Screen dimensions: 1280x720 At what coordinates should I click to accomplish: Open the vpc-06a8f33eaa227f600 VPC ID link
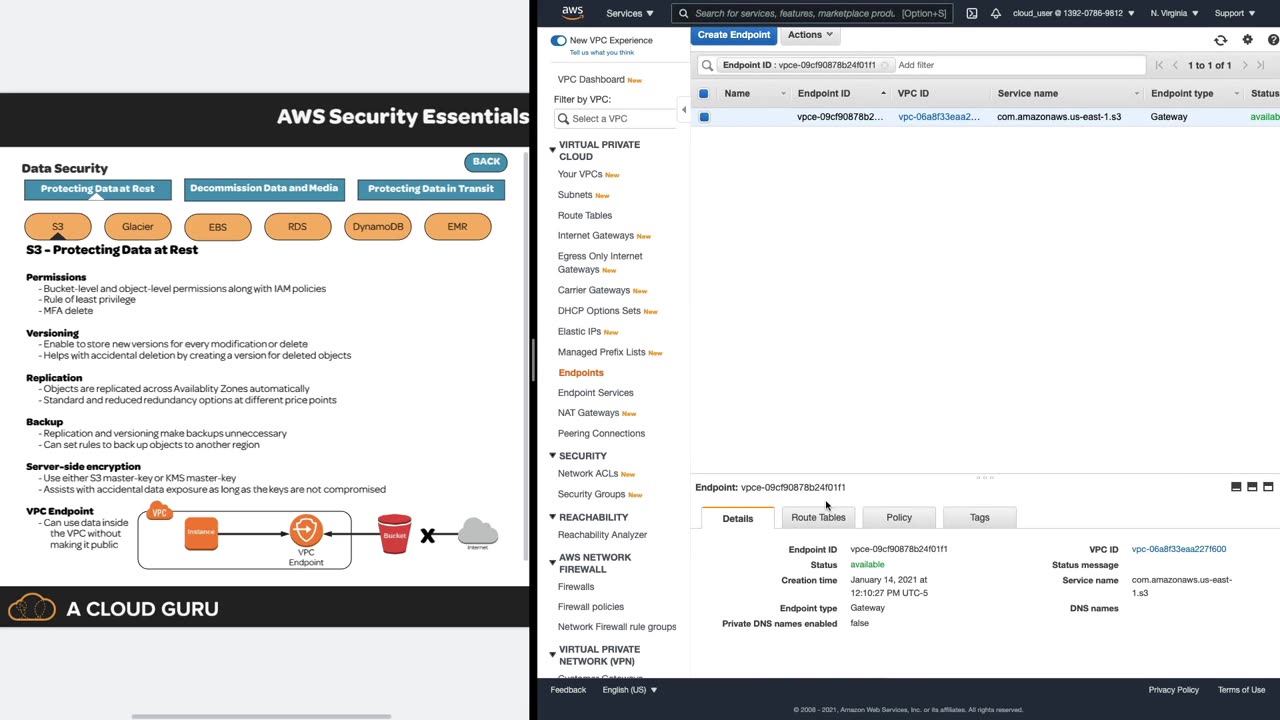coord(1178,549)
